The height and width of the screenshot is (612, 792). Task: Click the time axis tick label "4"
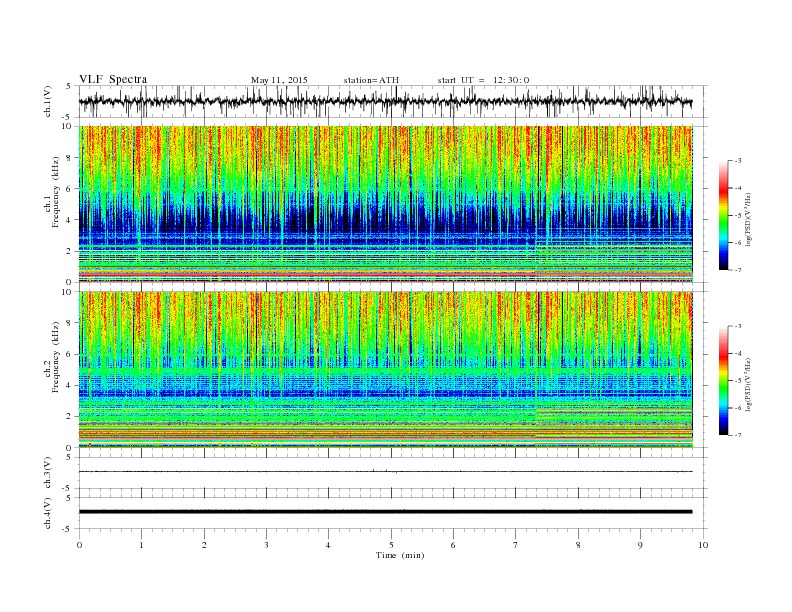click(328, 545)
